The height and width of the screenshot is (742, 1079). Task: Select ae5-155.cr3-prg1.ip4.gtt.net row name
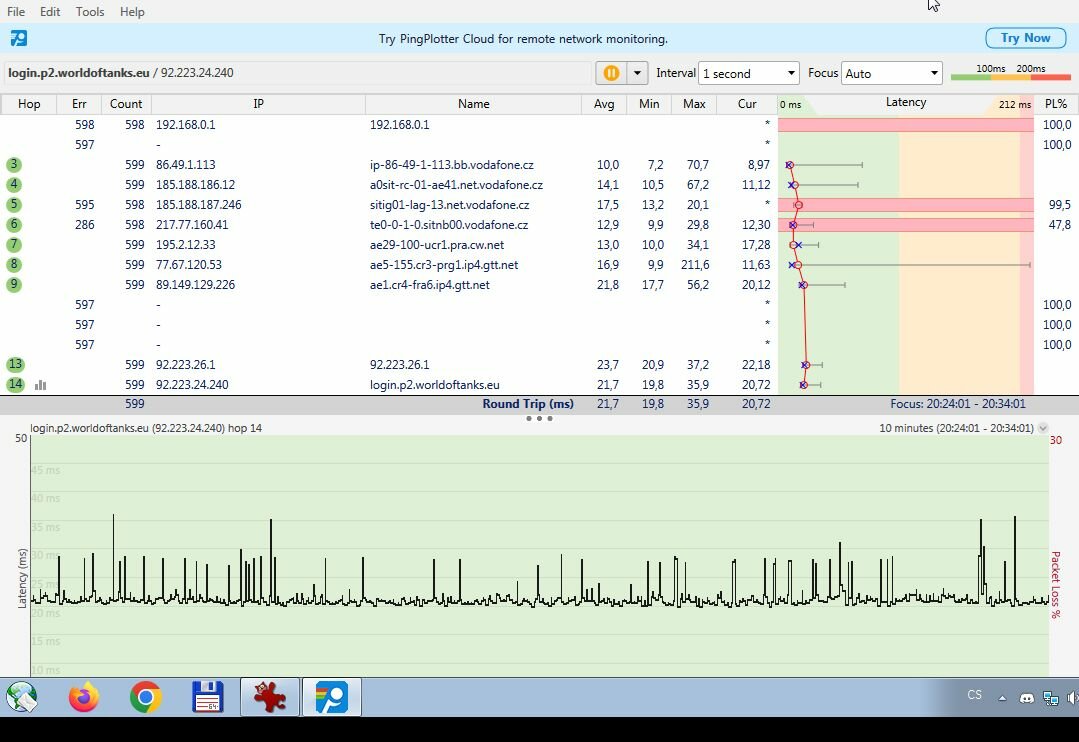[x=444, y=264]
